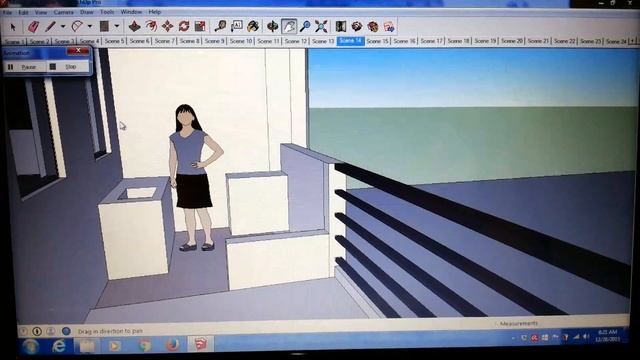The height and width of the screenshot is (360, 640).
Task: Select the Orbit tool
Action: 272,27
